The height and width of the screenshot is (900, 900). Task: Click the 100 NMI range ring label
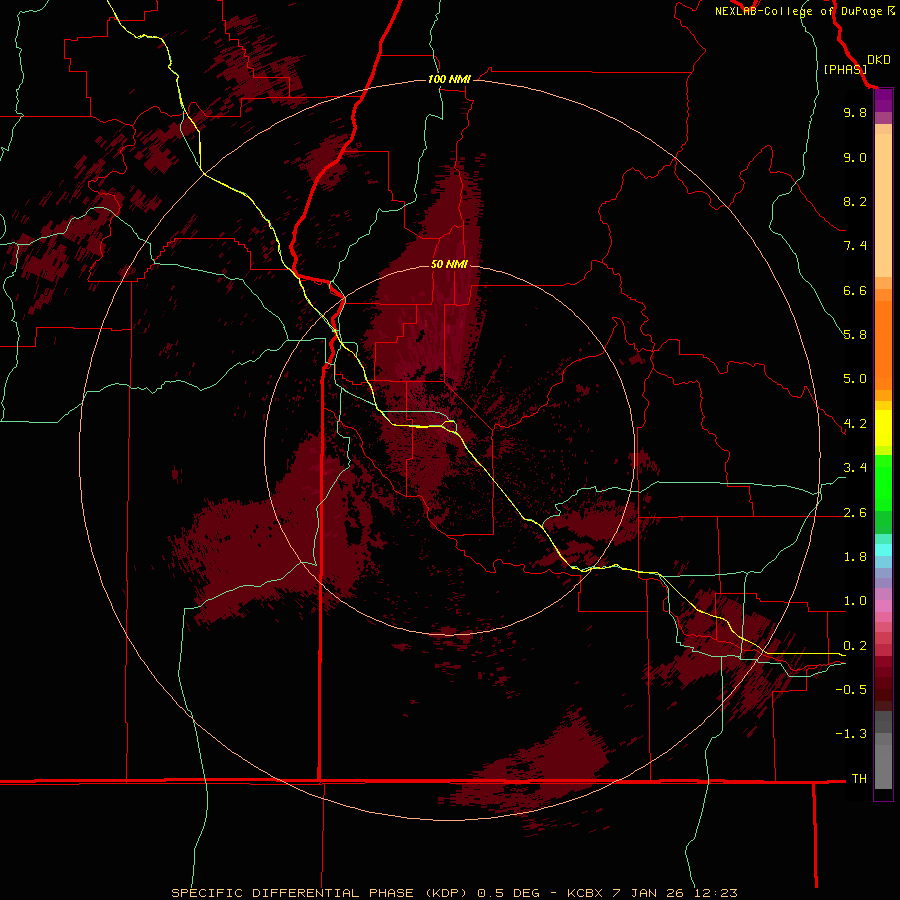point(449,79)
